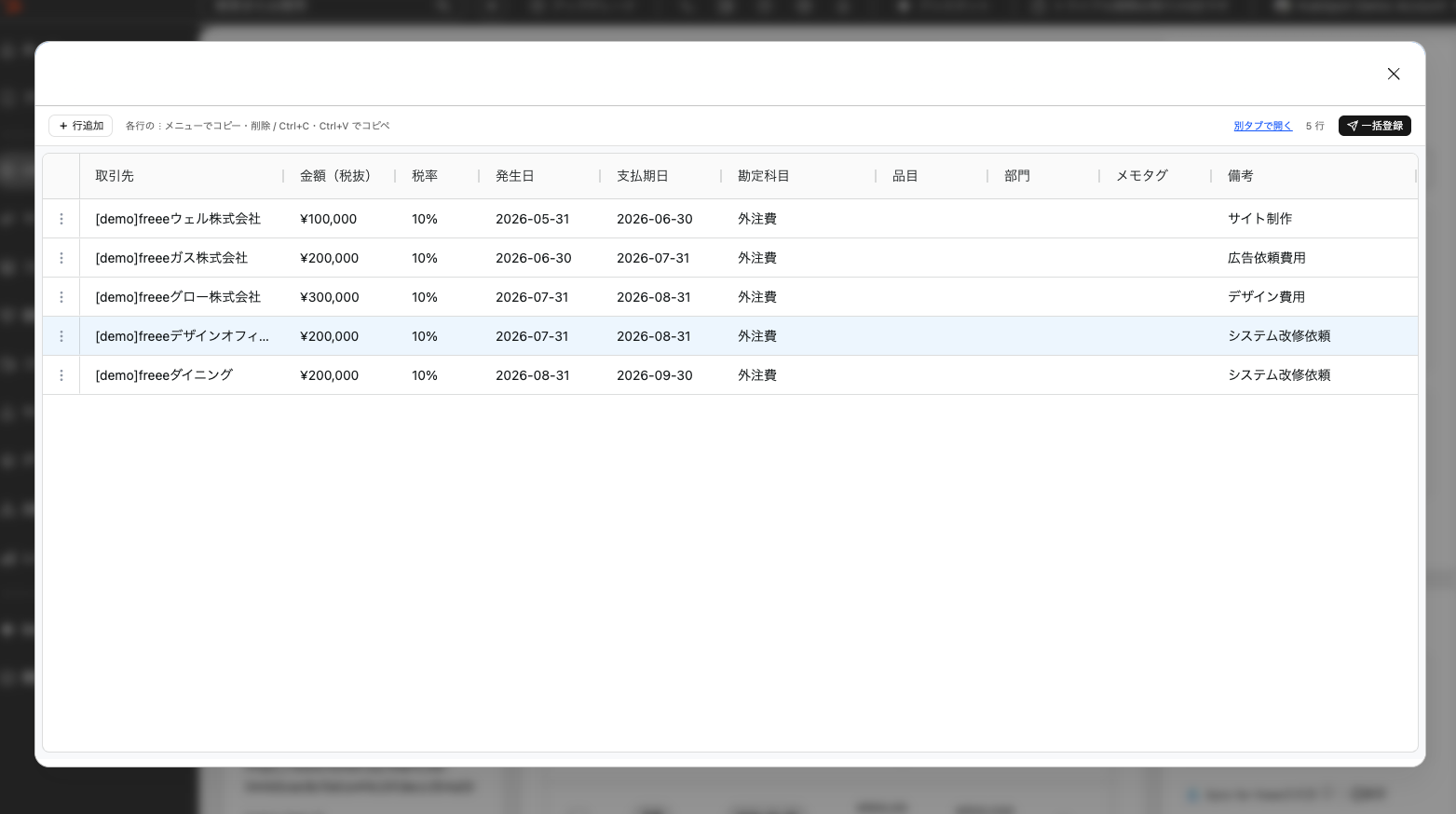Click the 一括登録 button
The image size is (1456, 814).
(x=1374, y=126)
